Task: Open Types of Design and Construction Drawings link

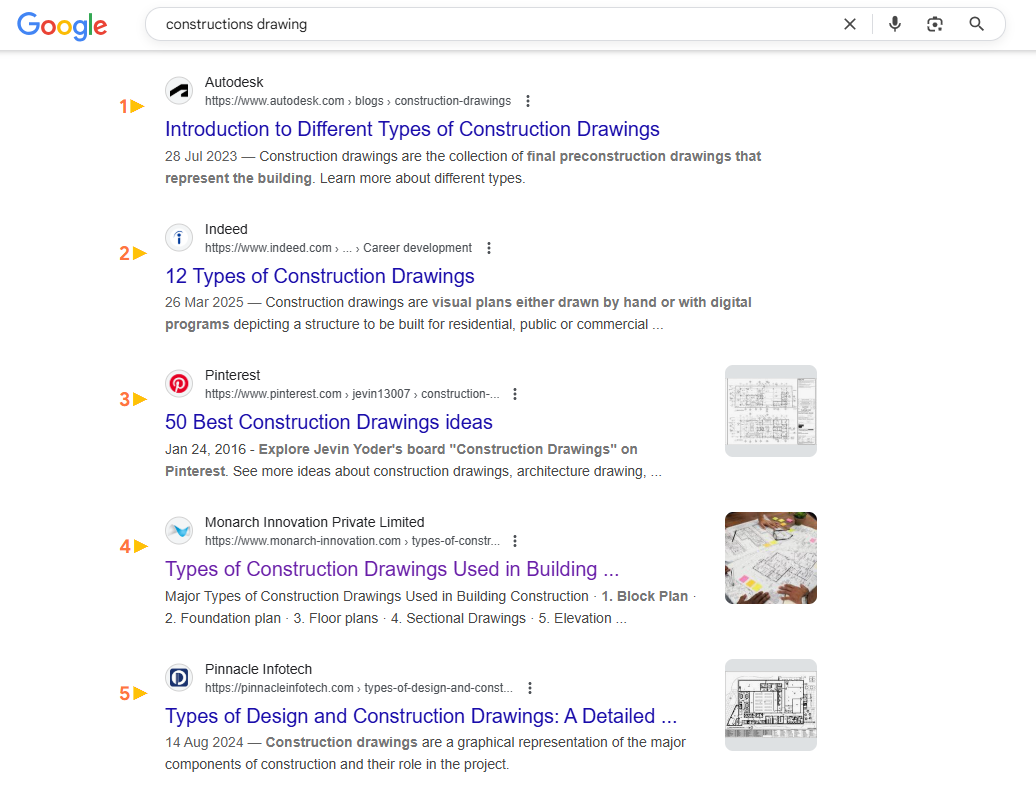Action: click(421, 716)
